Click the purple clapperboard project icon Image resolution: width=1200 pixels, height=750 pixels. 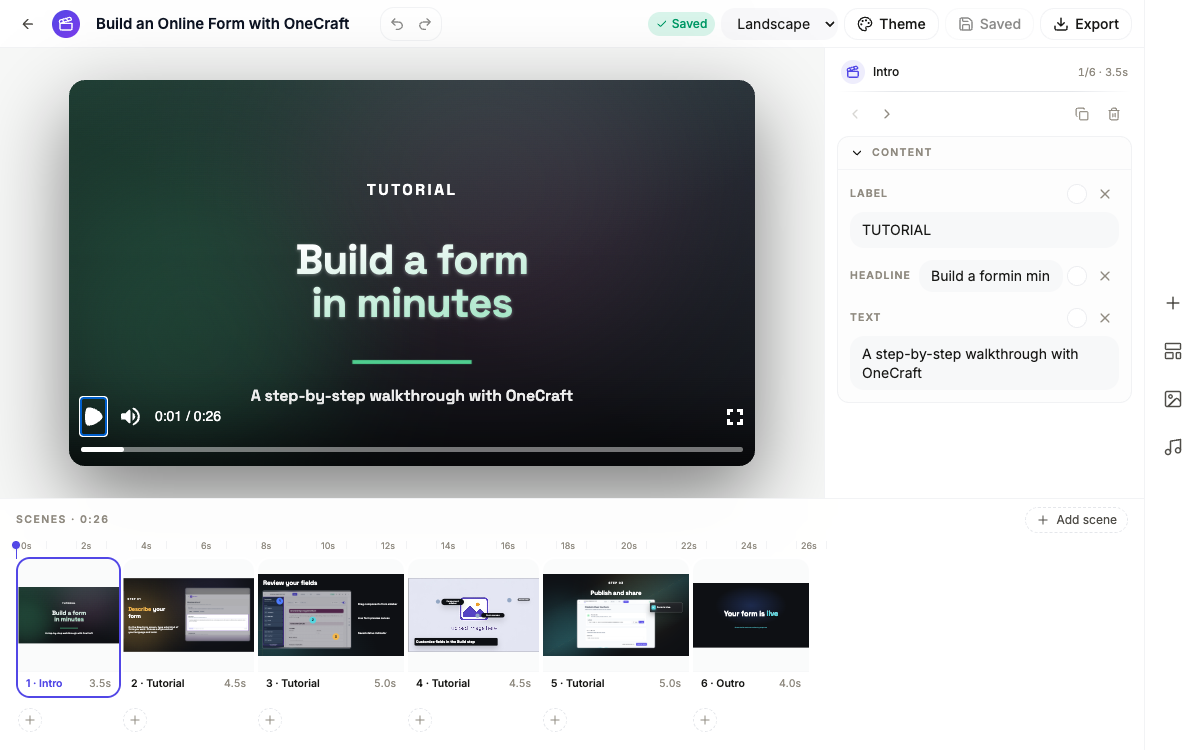(66, 24)
